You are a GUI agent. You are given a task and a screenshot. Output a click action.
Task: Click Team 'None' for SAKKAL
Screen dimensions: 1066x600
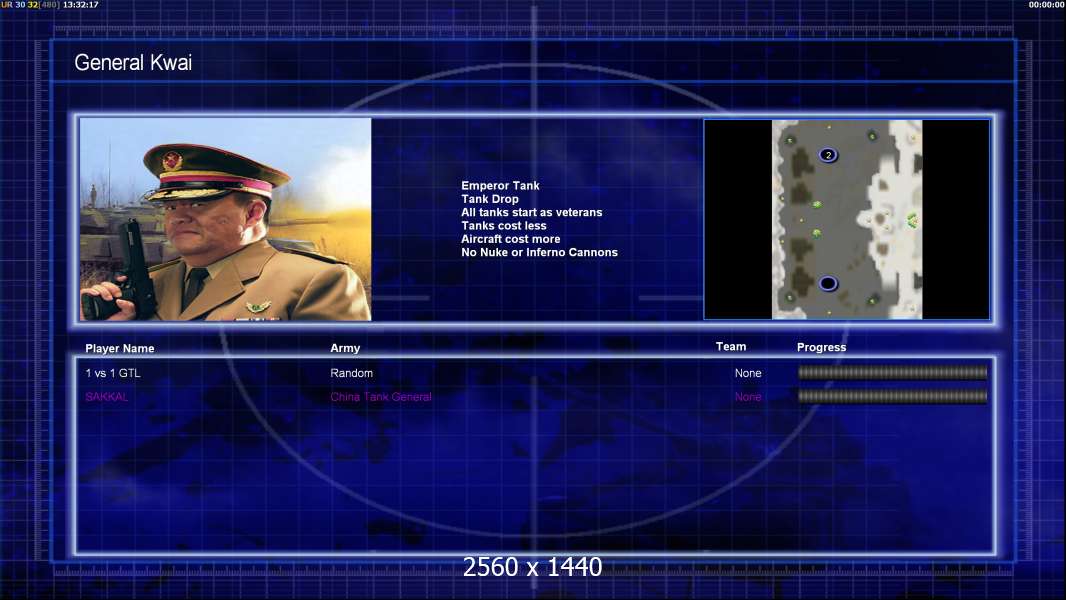[x=748, y=397]
